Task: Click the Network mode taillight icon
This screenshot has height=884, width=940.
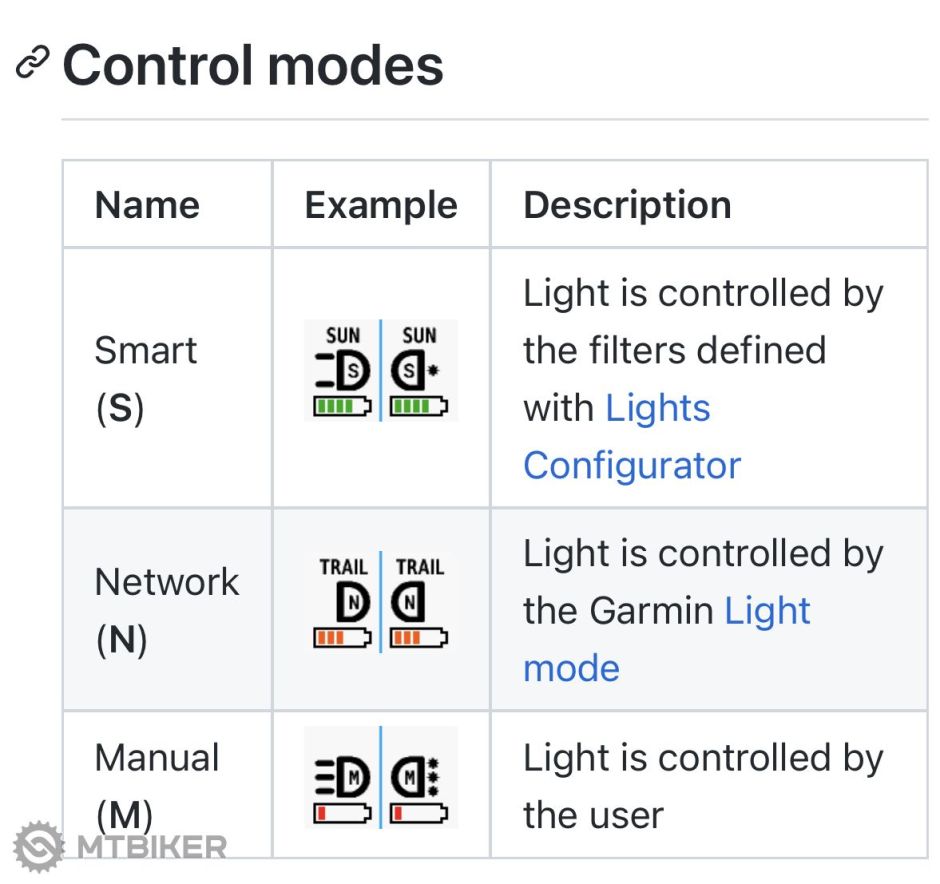Action: click(x=419, y=602)
